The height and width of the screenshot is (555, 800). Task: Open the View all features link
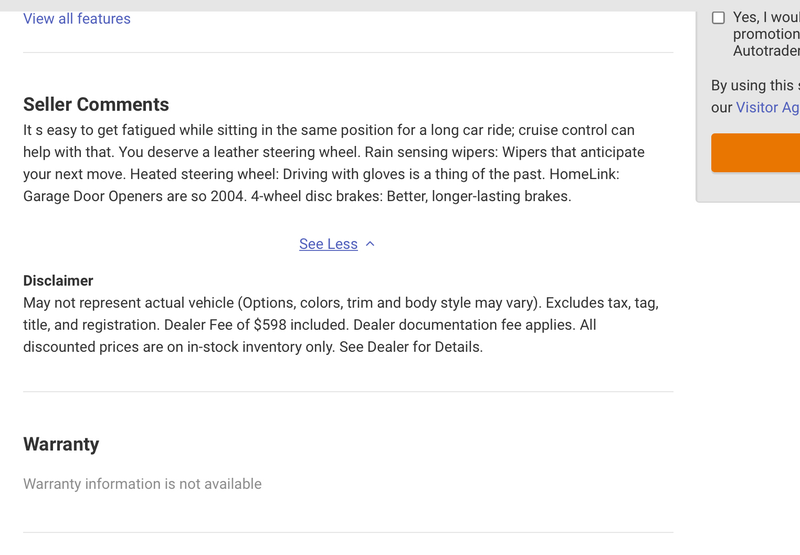pyautogui.click(x=77, y=19)
